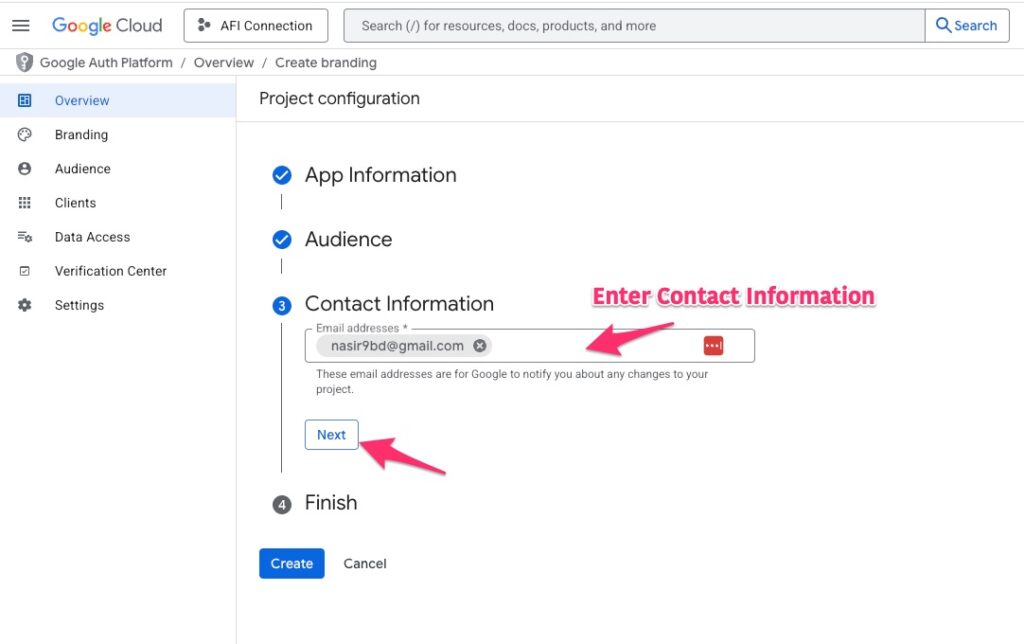Click the Google Cloud logo
The width and height of the screenshot is (1024, 644).
(x=107, y=26)
